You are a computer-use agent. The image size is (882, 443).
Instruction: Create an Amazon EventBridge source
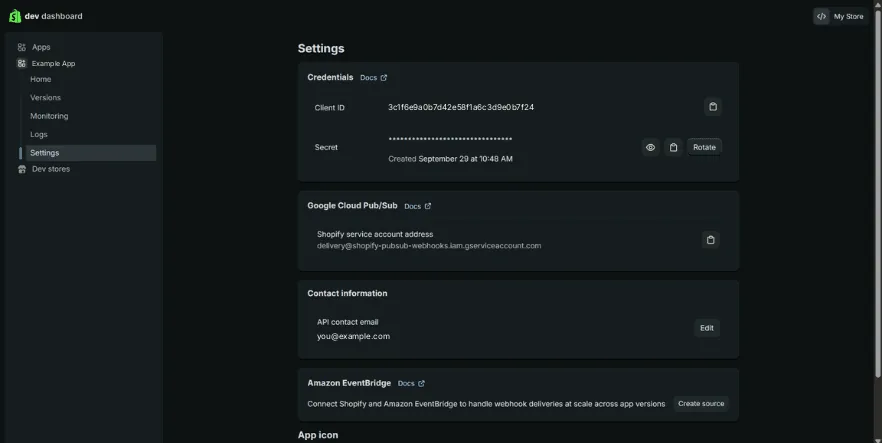coord(701,404)
